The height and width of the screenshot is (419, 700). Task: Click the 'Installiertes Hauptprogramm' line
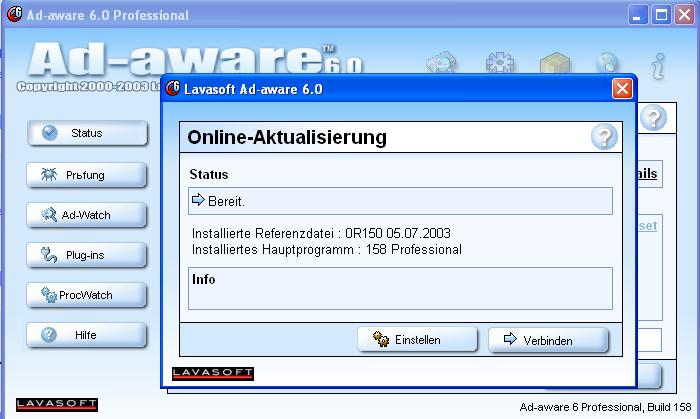327,249
